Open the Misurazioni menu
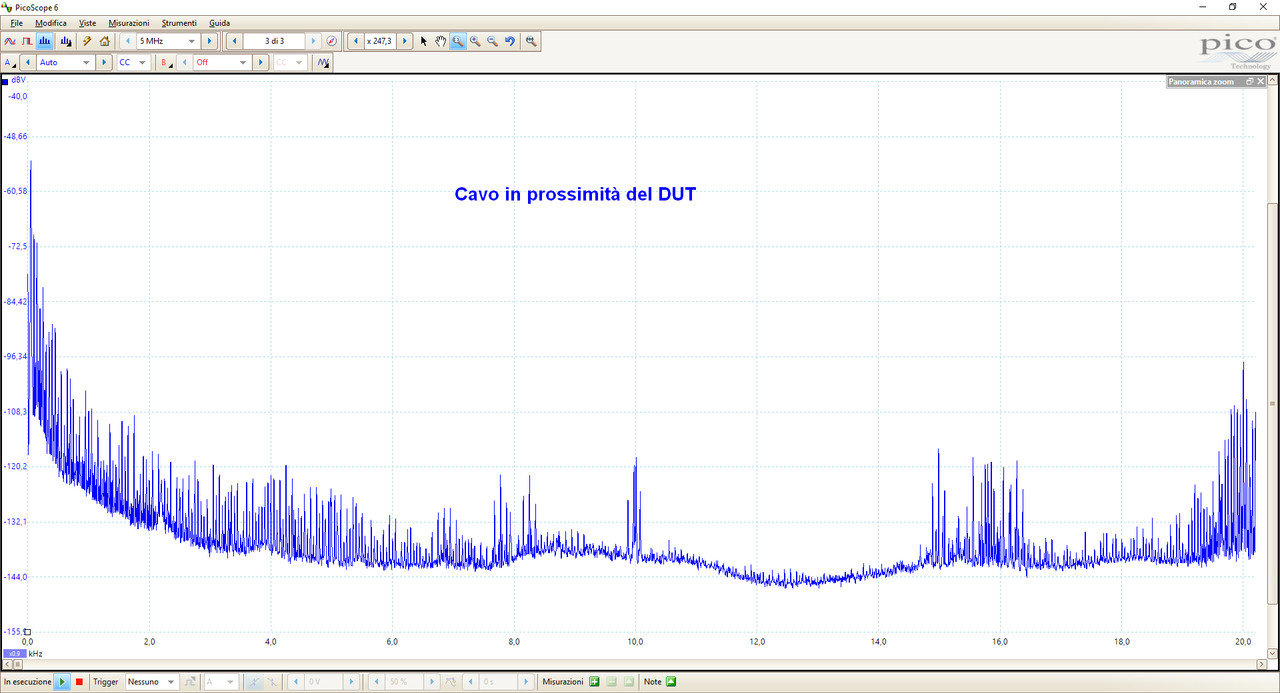Image resolution: width=1280 pixels, height=693 pixels. pos(129,22)
